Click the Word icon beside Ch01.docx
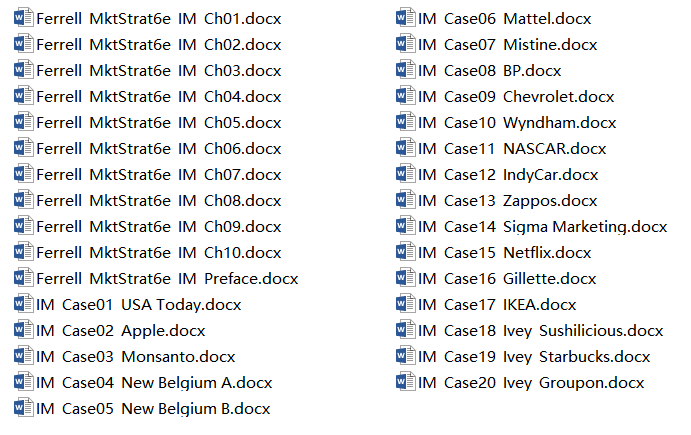This screenshot has width=691, height=435. (x=23, y=19)
